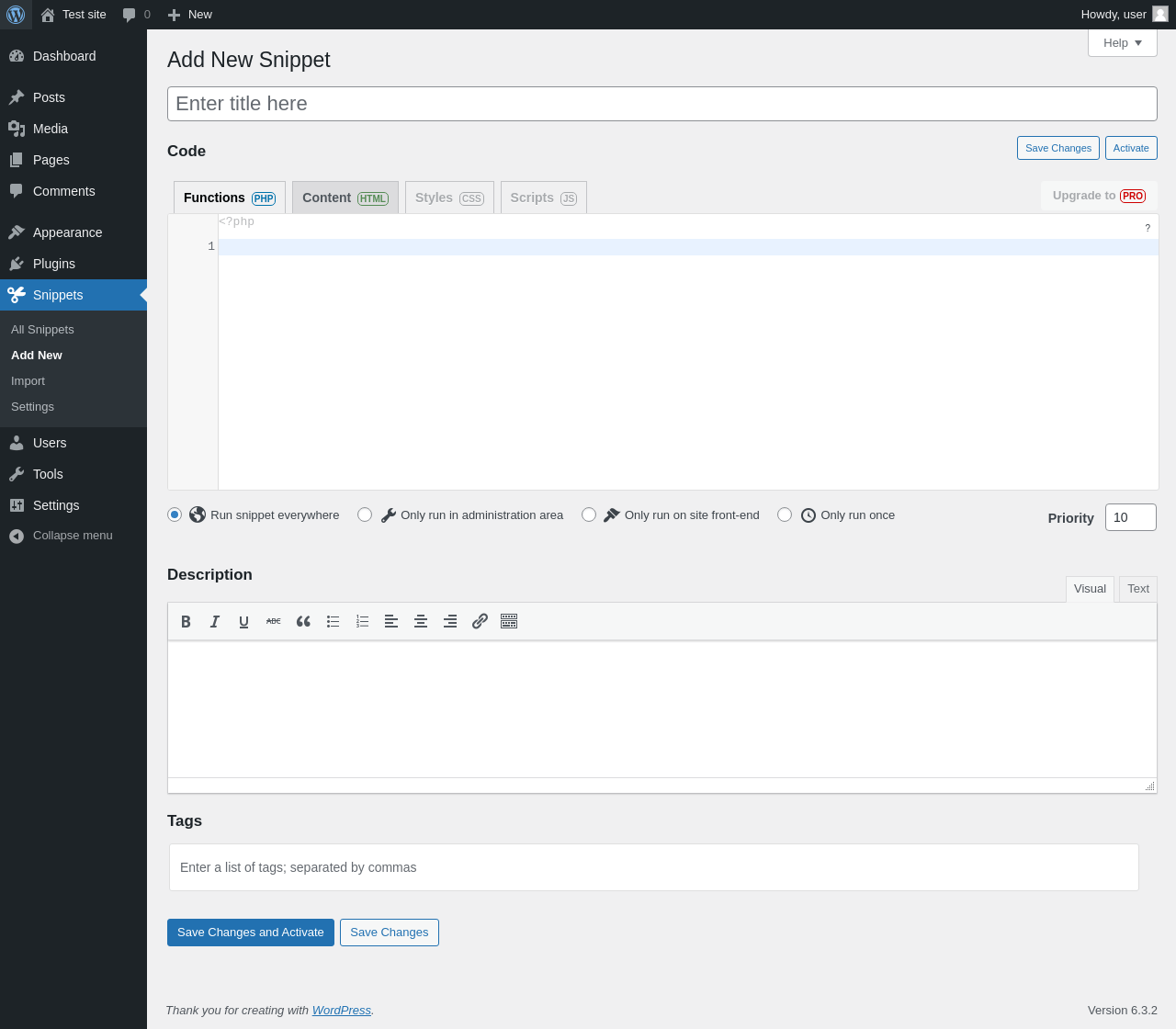Switch description editor to Visual tab
The image size is (1176, 1029).
tap(1090, 589)
